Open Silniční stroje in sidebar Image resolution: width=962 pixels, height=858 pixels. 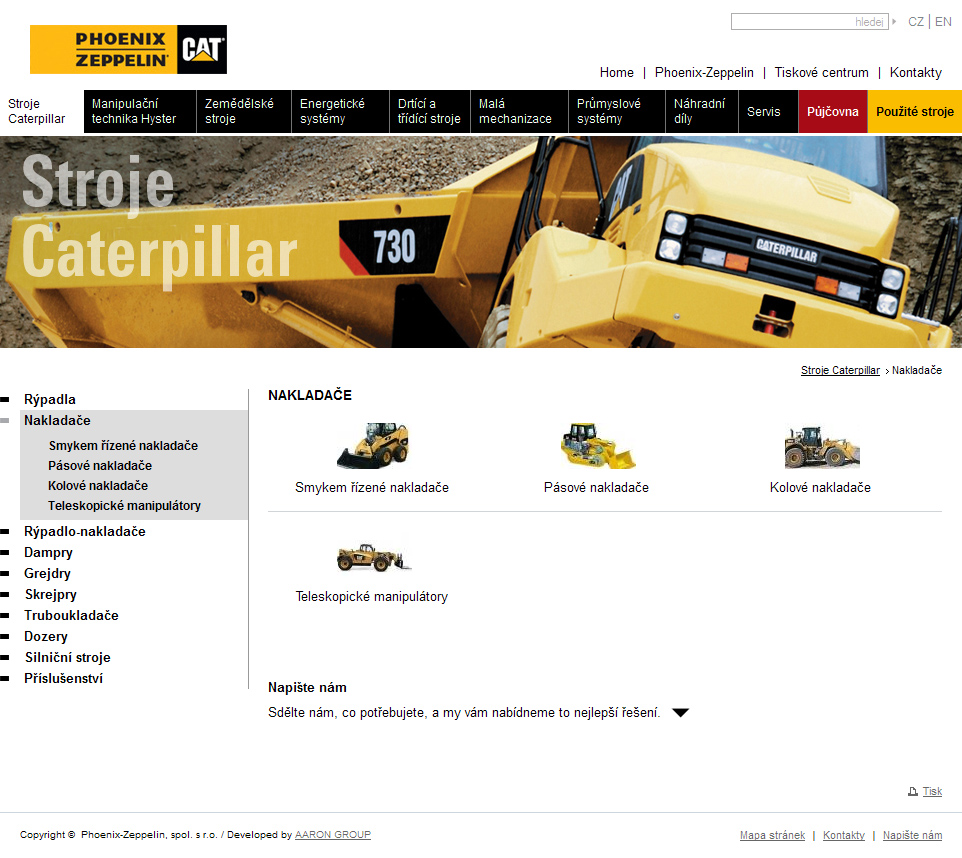pyautogui.click(x=67, y=657)
